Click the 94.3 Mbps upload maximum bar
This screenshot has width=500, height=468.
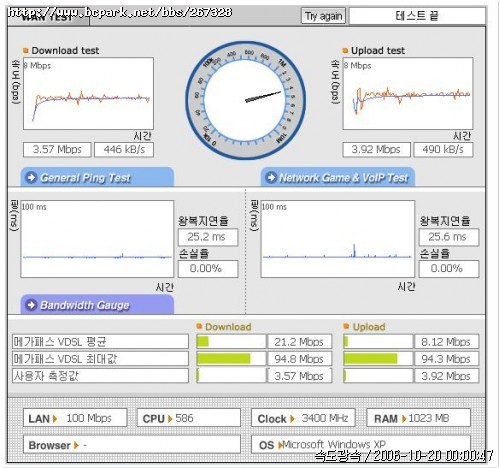tap(378, 359)
